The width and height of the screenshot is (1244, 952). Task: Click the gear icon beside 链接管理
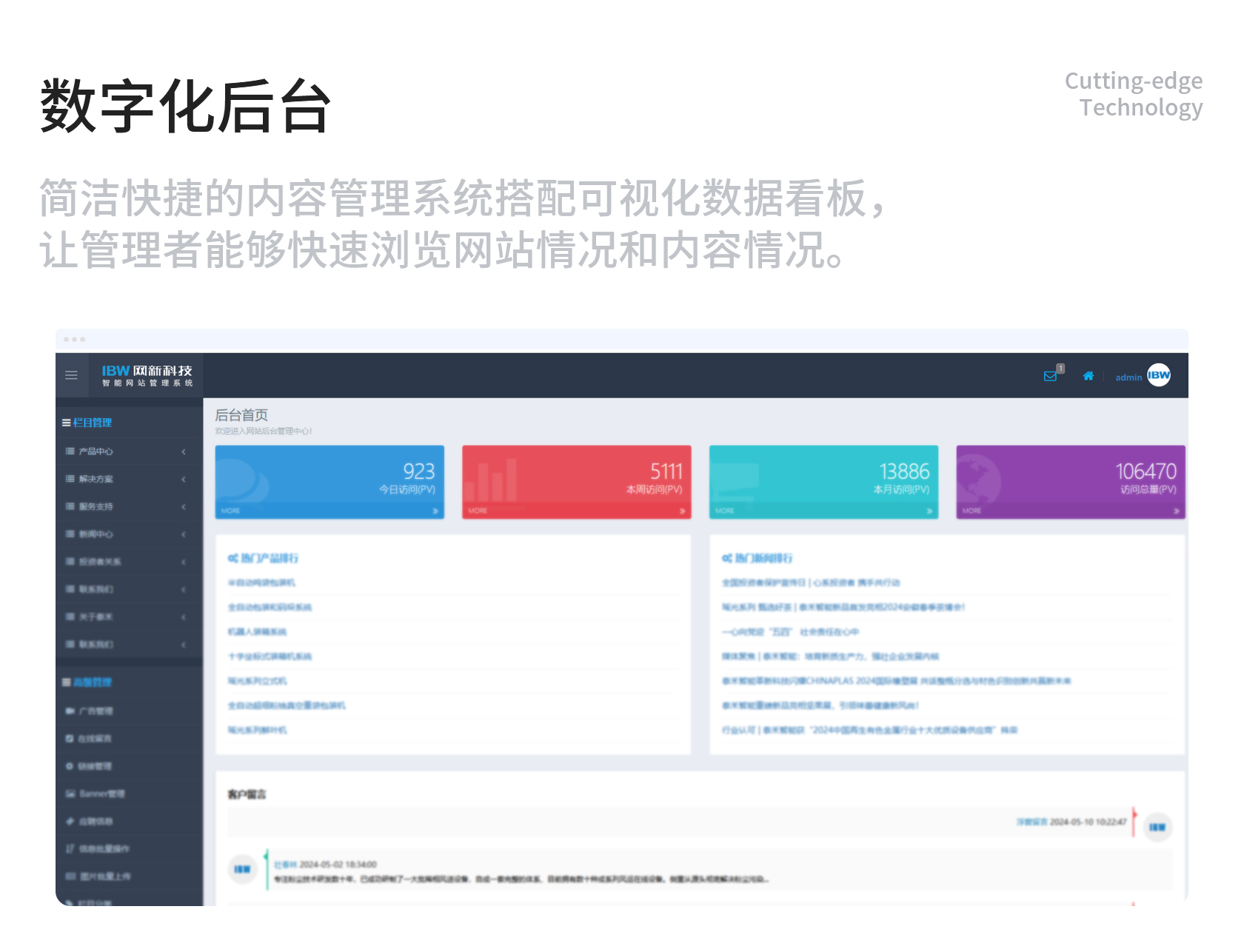click(70, 766)
